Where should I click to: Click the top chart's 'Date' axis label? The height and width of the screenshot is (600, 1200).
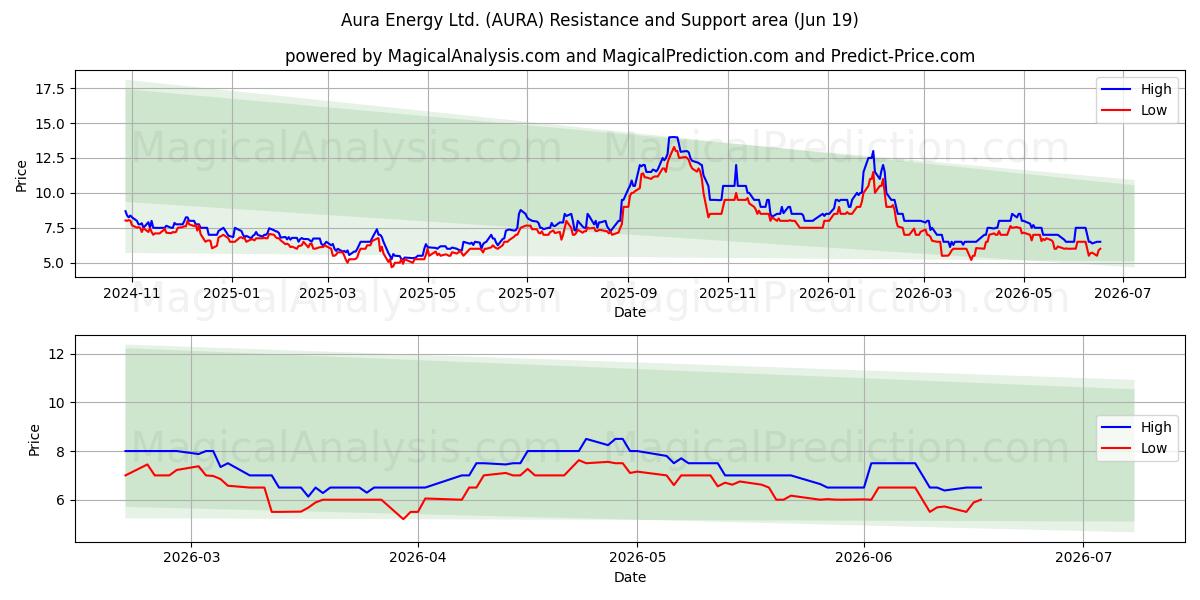[630, 312]
